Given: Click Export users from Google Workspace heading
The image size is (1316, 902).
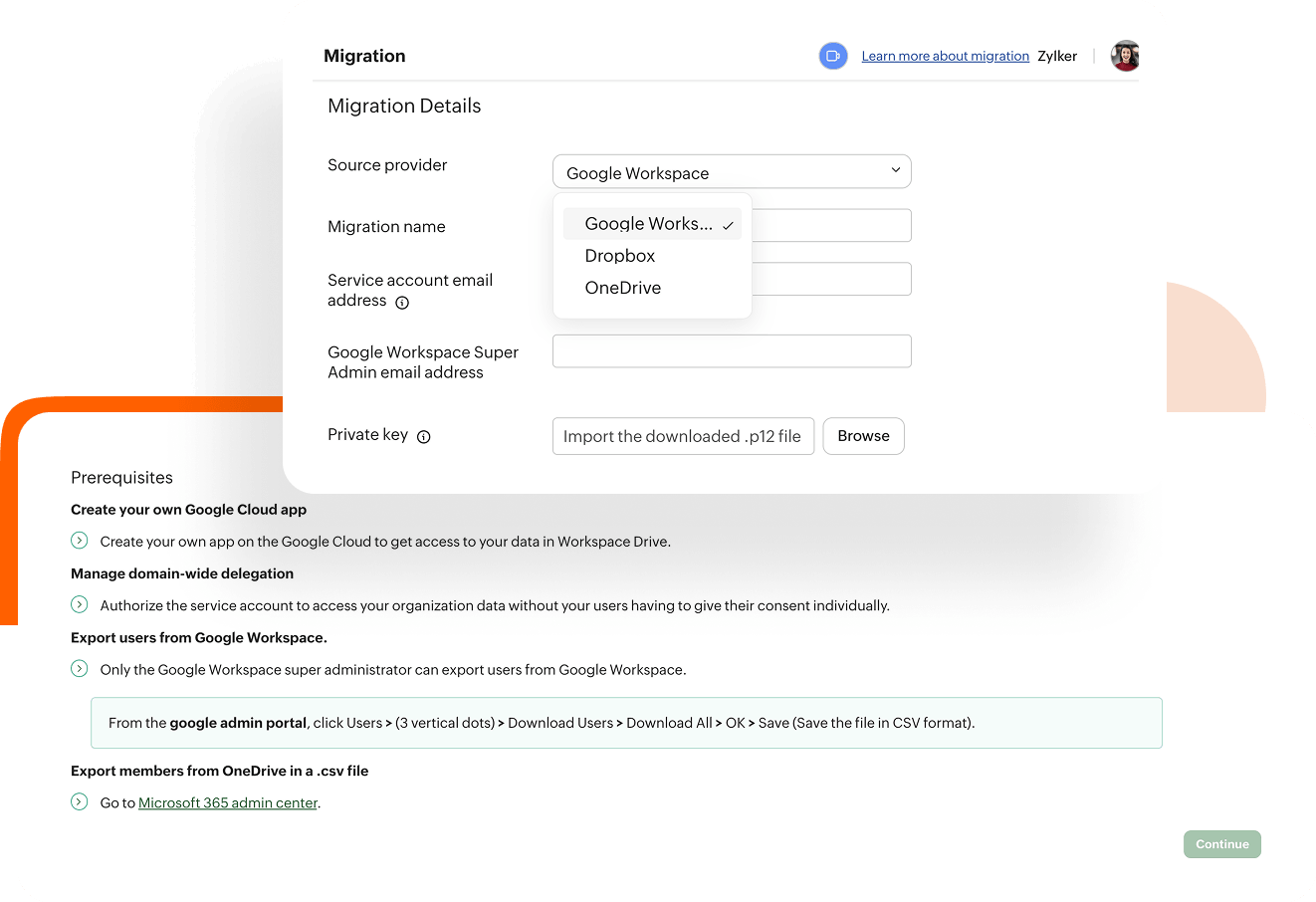Looking at the screenshot, I should coord(199,637).
